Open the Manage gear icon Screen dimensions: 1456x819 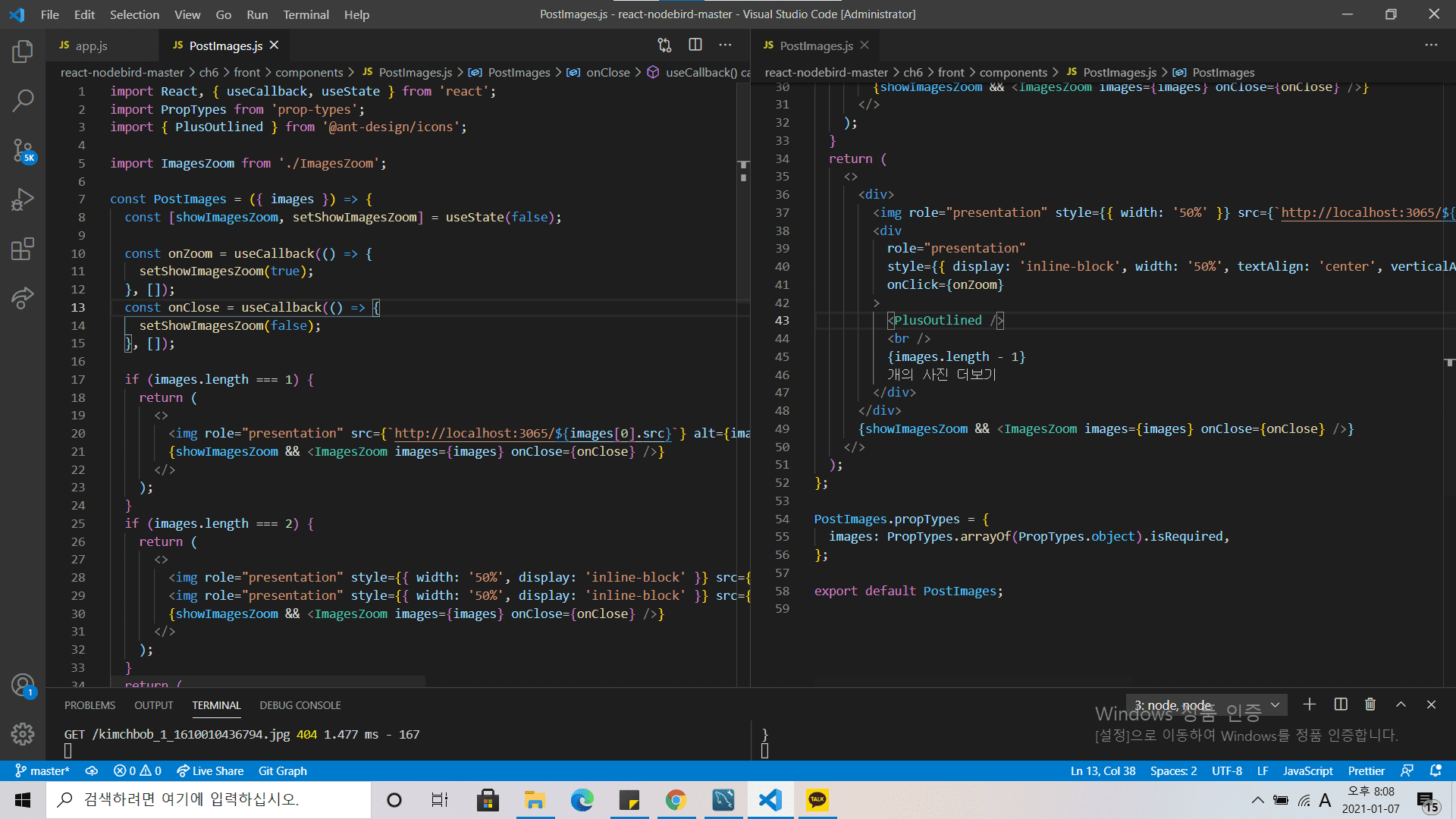pyautogui.click(x=23, y=733)
